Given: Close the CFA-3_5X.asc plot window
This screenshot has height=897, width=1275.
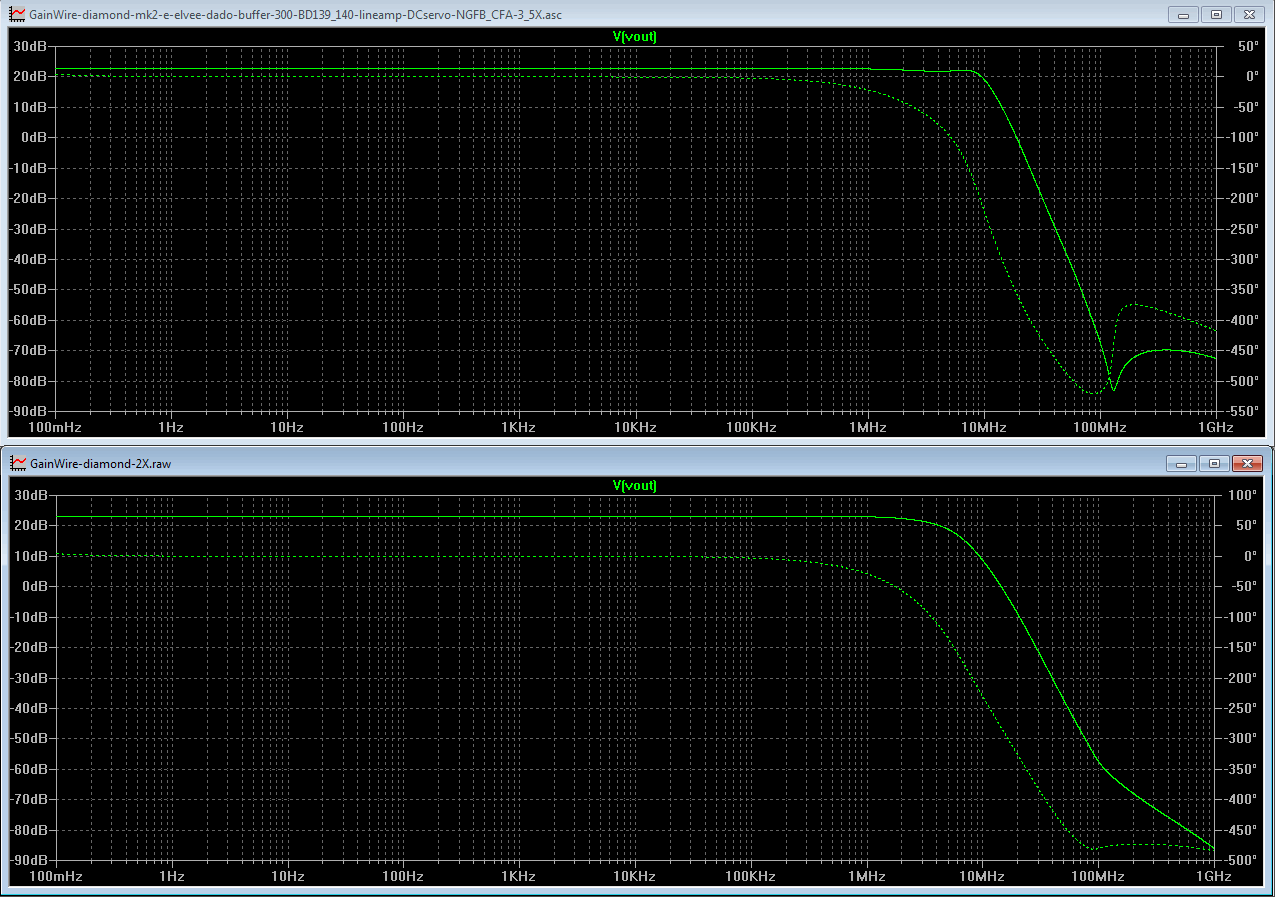Looking at the screenshot, I should tap(1248, 15).
